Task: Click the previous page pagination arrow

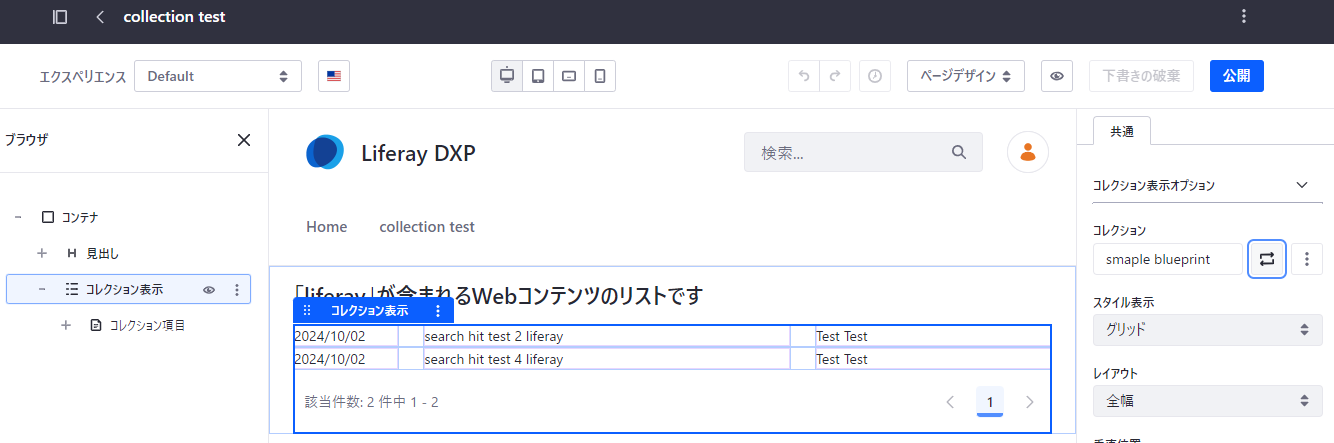Action: pos(950,402)
